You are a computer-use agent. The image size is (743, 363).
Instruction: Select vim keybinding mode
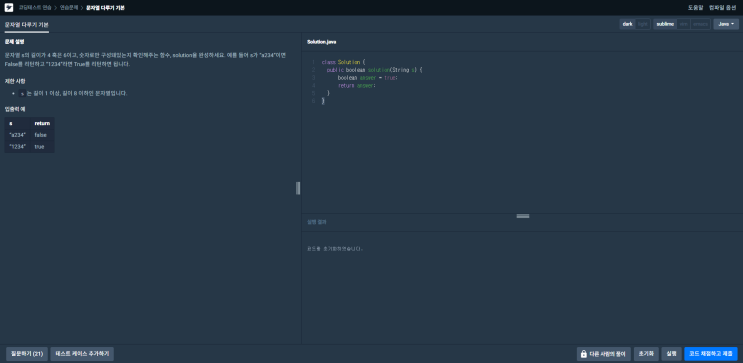click(683, 24)
